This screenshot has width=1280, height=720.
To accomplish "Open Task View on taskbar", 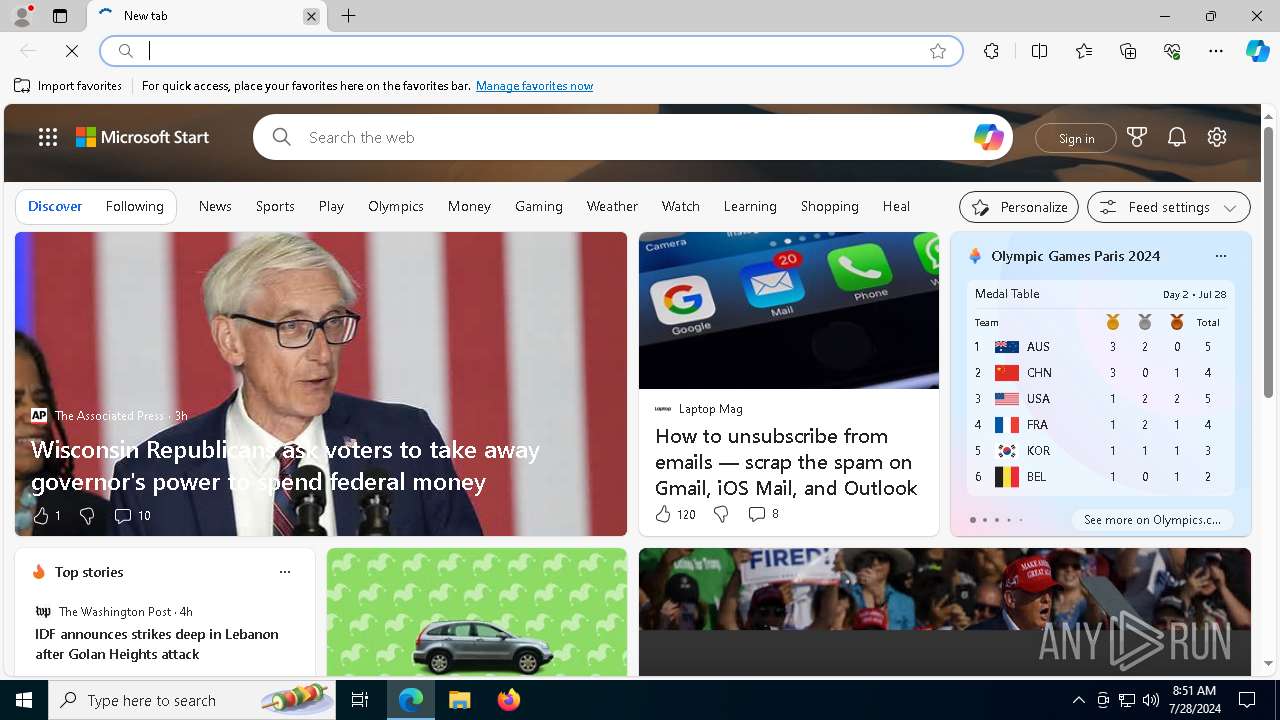I will click(x=360, y=700).
